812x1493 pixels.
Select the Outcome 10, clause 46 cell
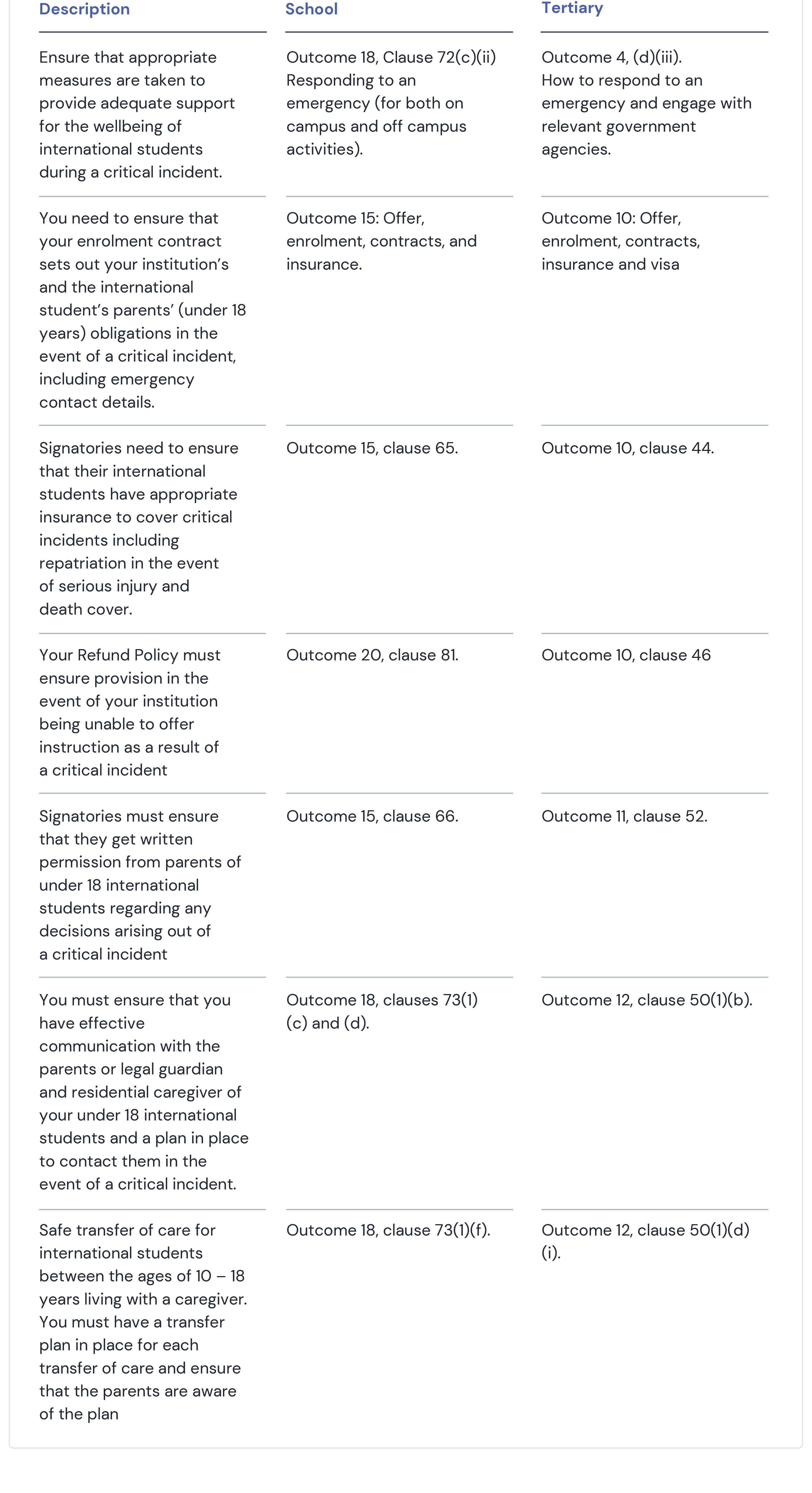click(626, 655)
